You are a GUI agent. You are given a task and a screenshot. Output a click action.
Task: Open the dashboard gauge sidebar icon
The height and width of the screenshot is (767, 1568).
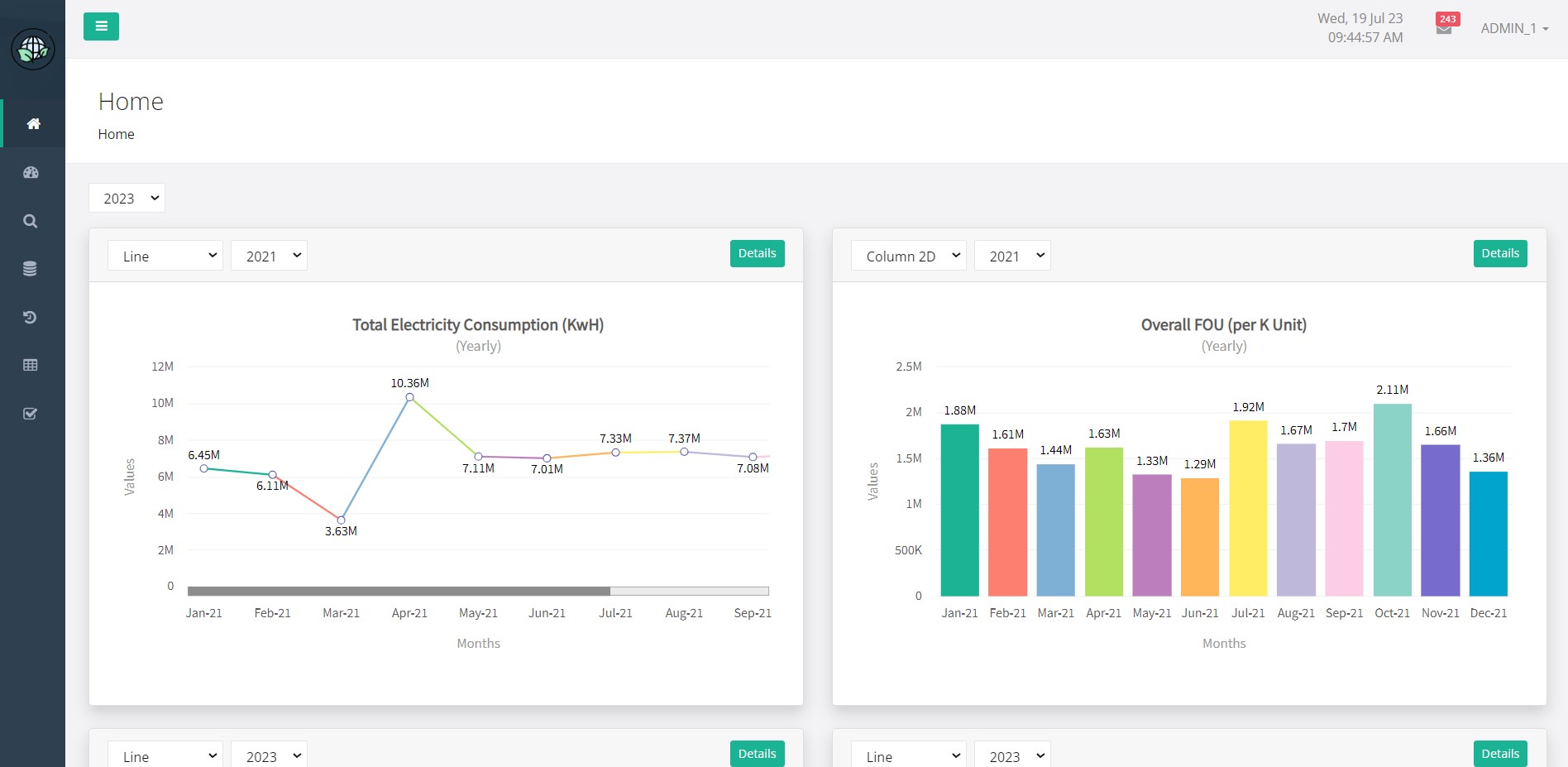[31, 172]
